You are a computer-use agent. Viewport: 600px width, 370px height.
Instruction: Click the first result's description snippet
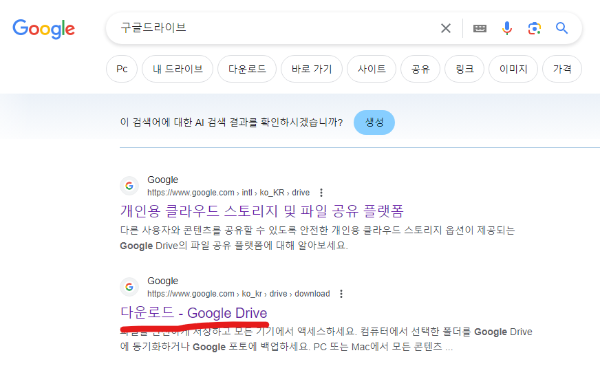point(317,238)
